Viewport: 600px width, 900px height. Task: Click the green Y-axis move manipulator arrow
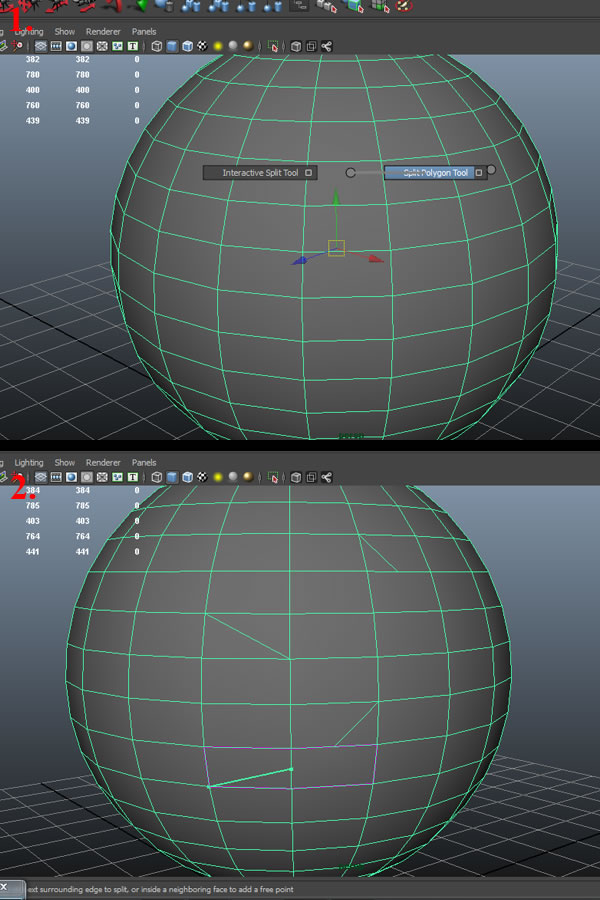coord(337,203)
